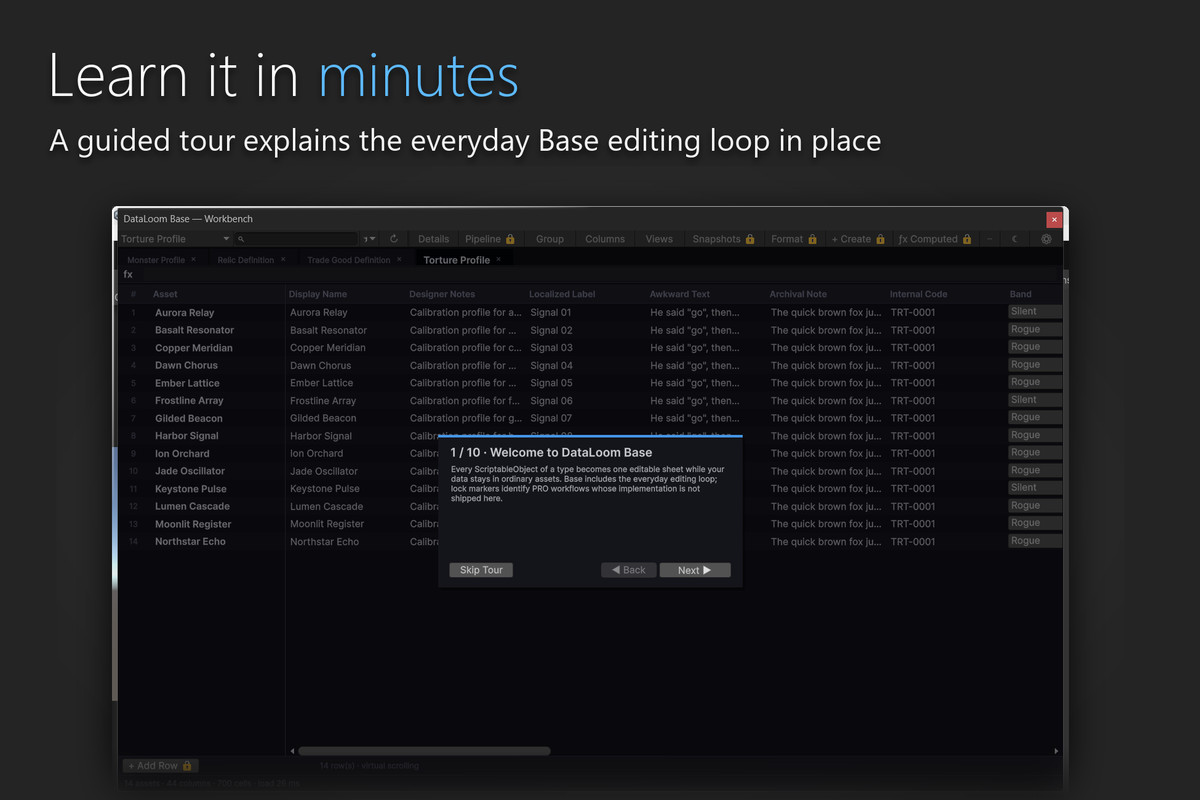
Task: Switch to the Monster Profile tab
Action: [x=156, y=260]
